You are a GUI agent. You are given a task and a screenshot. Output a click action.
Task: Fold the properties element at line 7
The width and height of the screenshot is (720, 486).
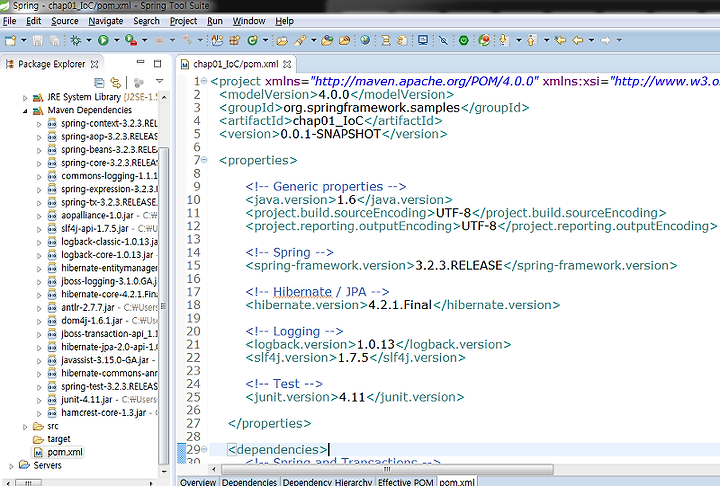(x=204, y=160)
